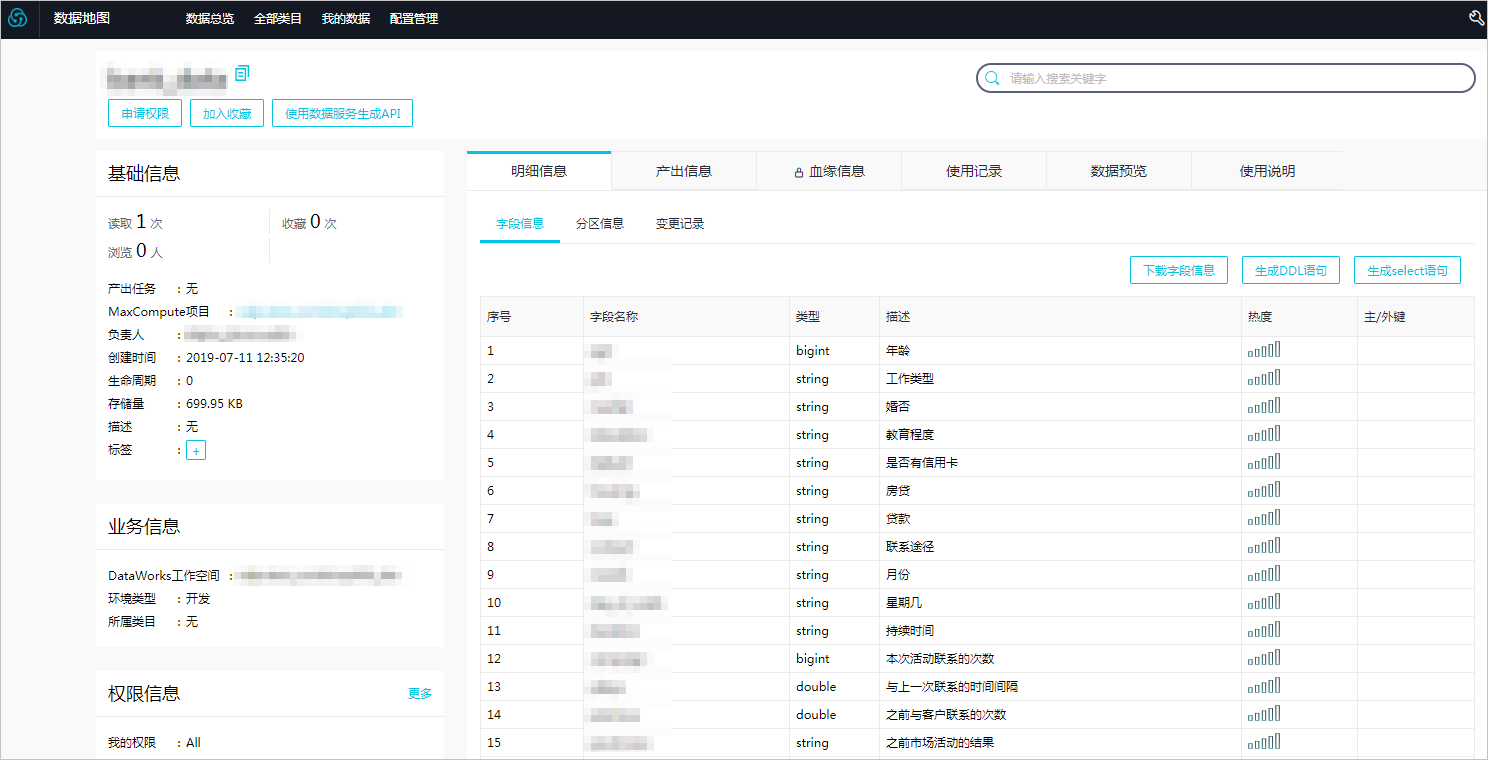Switch to the 明细信息 tab
Image resolution: width=1488 pixels, height=760 pixels.
coord(539,171)
